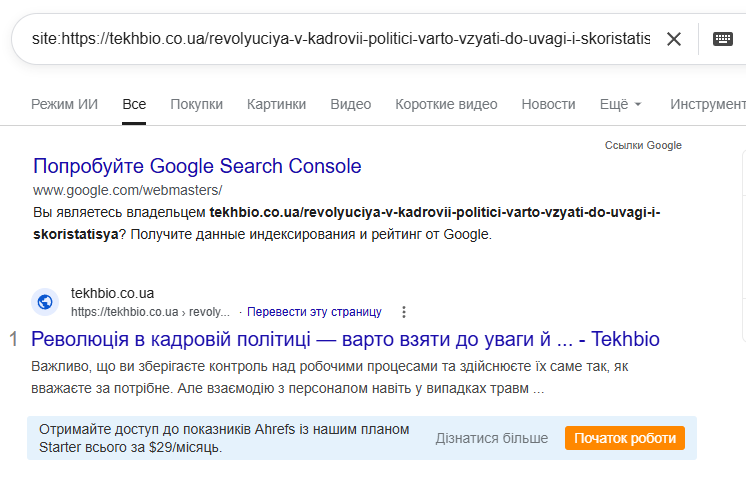Go to Короткие видео tab
Screen dimensions: 746x496
pos(446,104)
